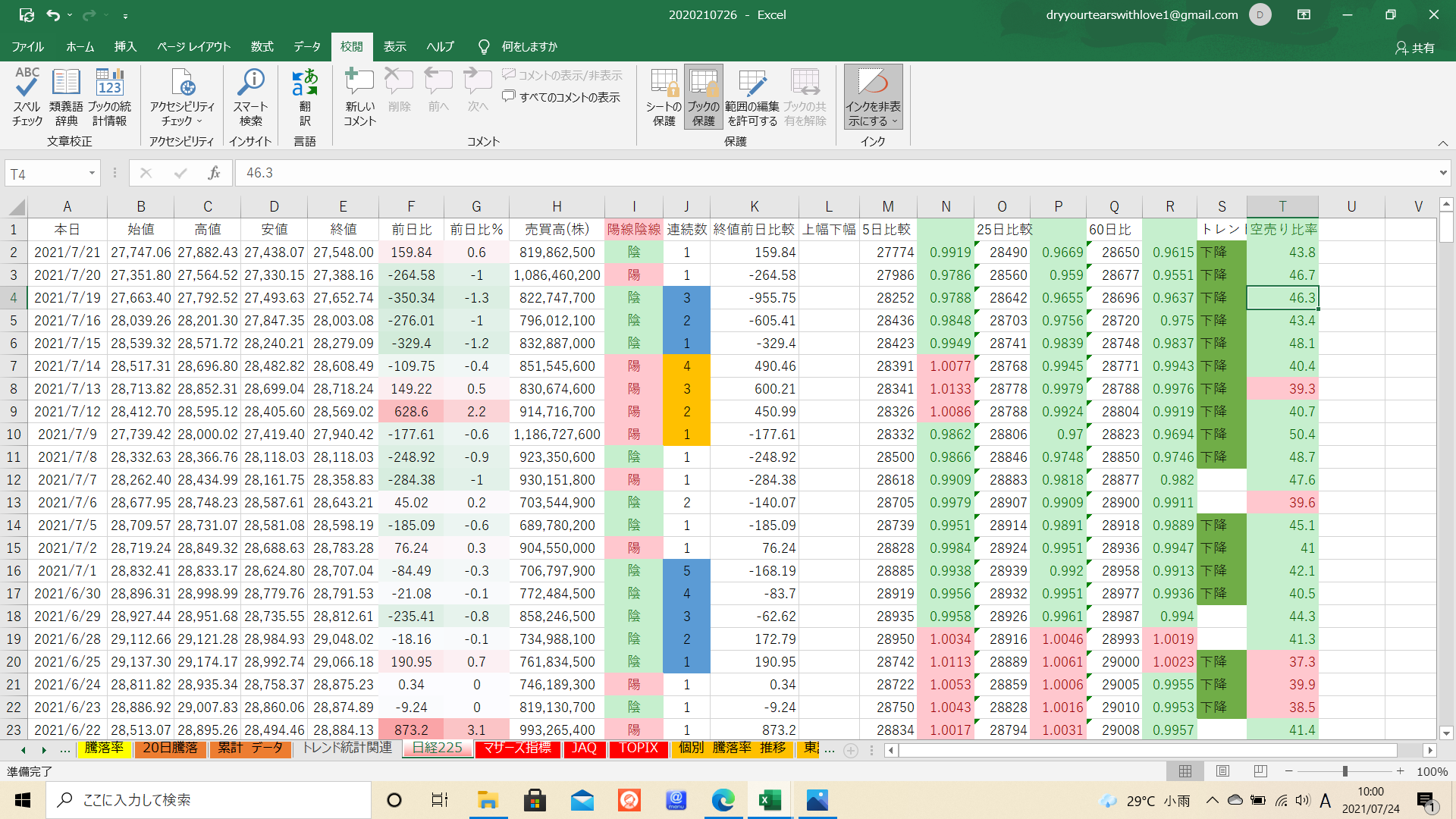Expand the Name Box dropdown arrow
The height and width of the screenshot is (819, 1456).
tap(92, 174)
